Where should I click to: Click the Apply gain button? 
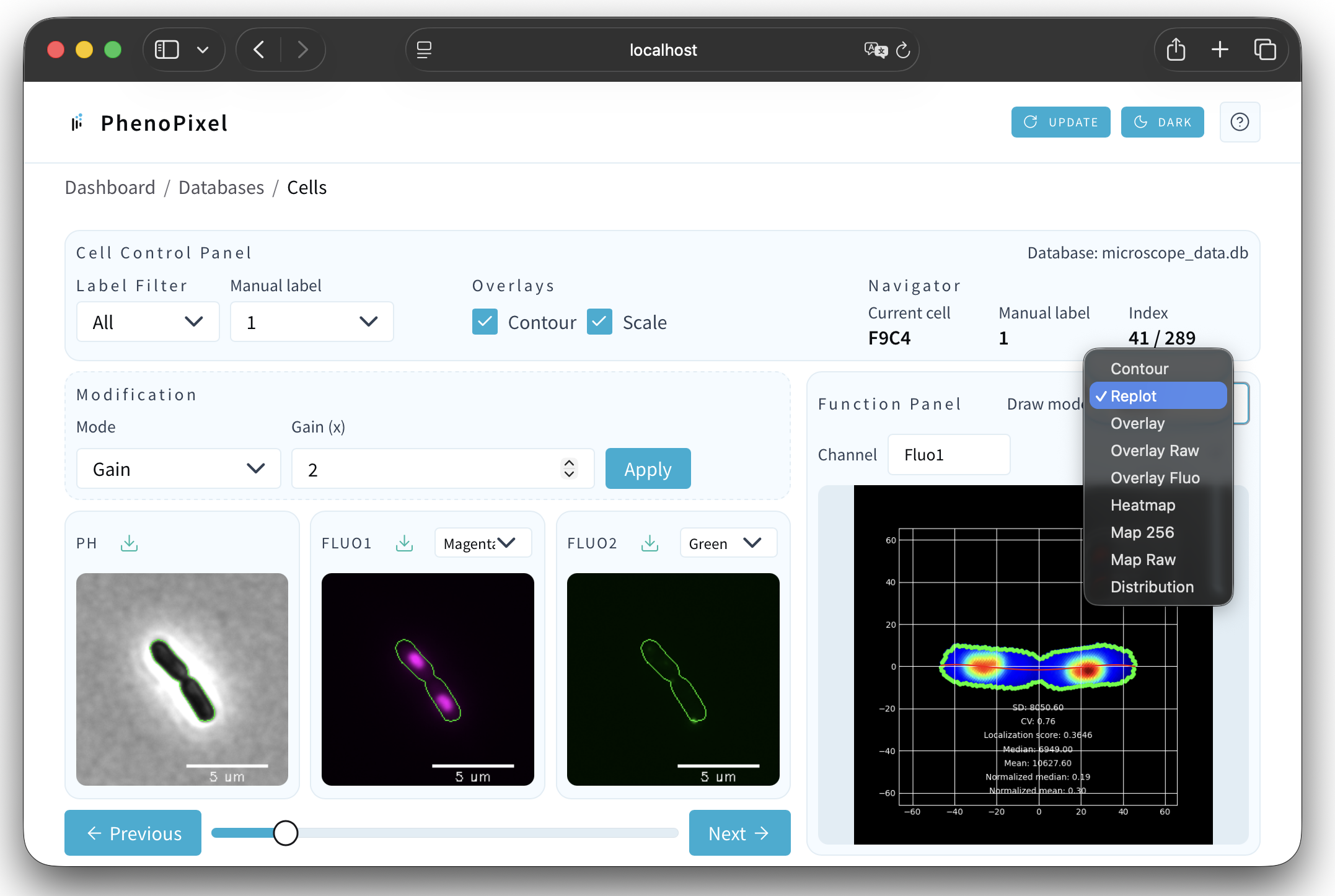(x=648, y=468)
